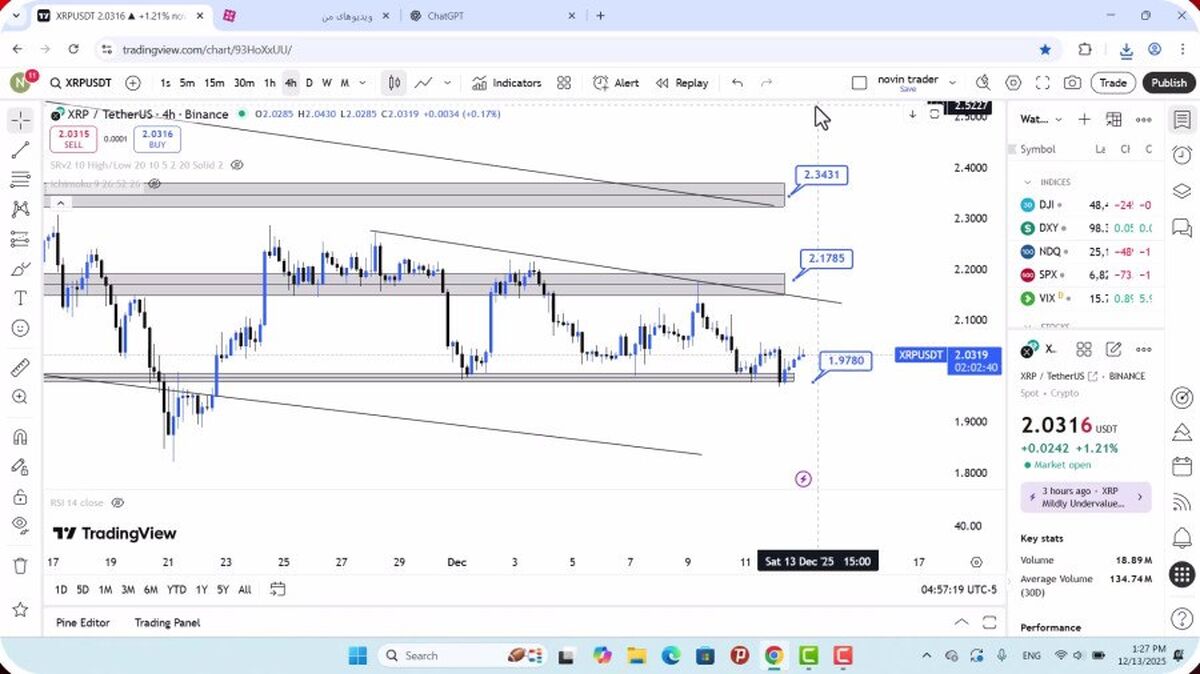Add a symbol to compare with the plus icon
1200x674 pixels.
tap(133, 83)
